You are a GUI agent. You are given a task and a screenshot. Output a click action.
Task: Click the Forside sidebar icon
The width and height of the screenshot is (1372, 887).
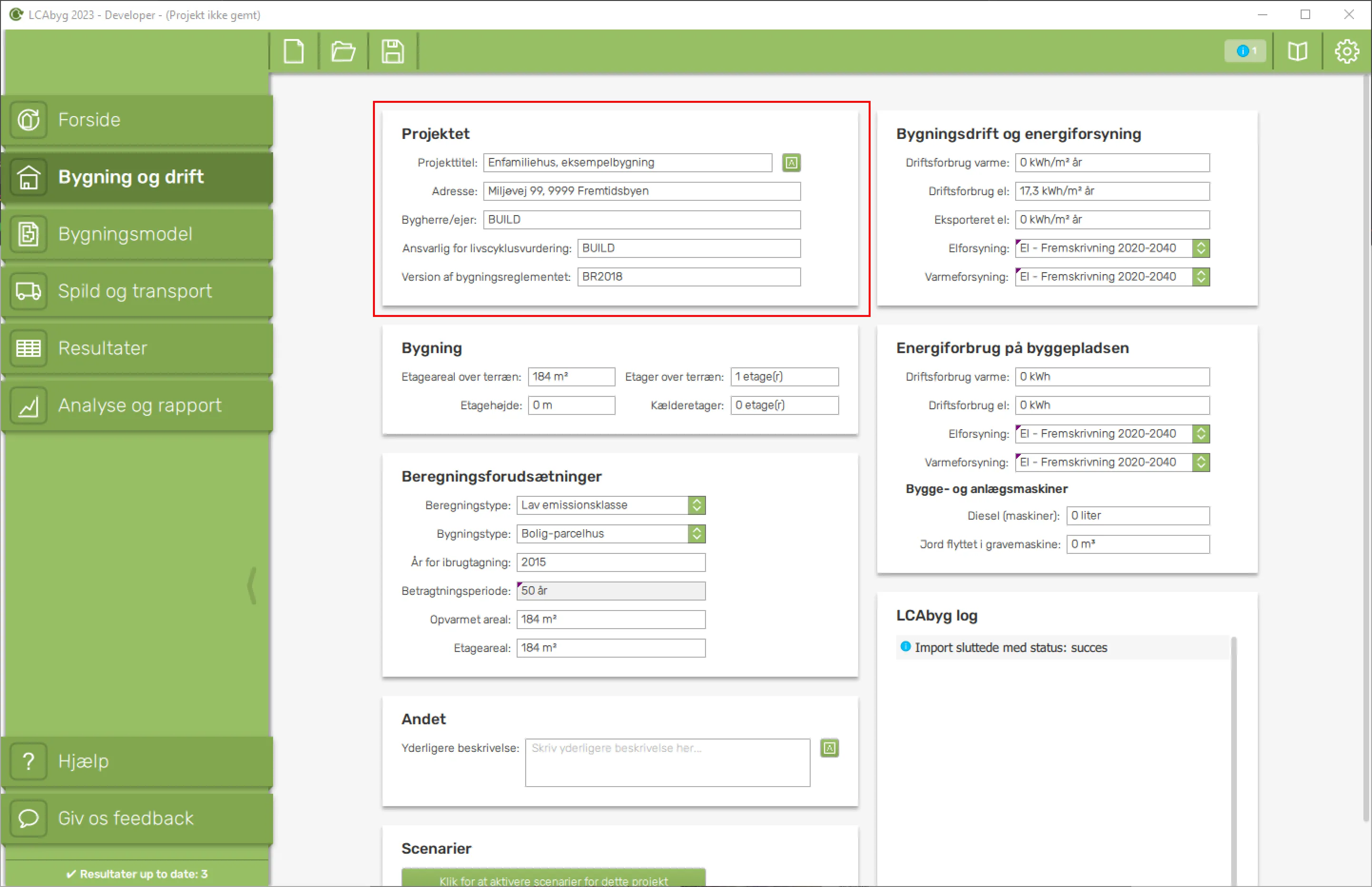tap(28, 120)
